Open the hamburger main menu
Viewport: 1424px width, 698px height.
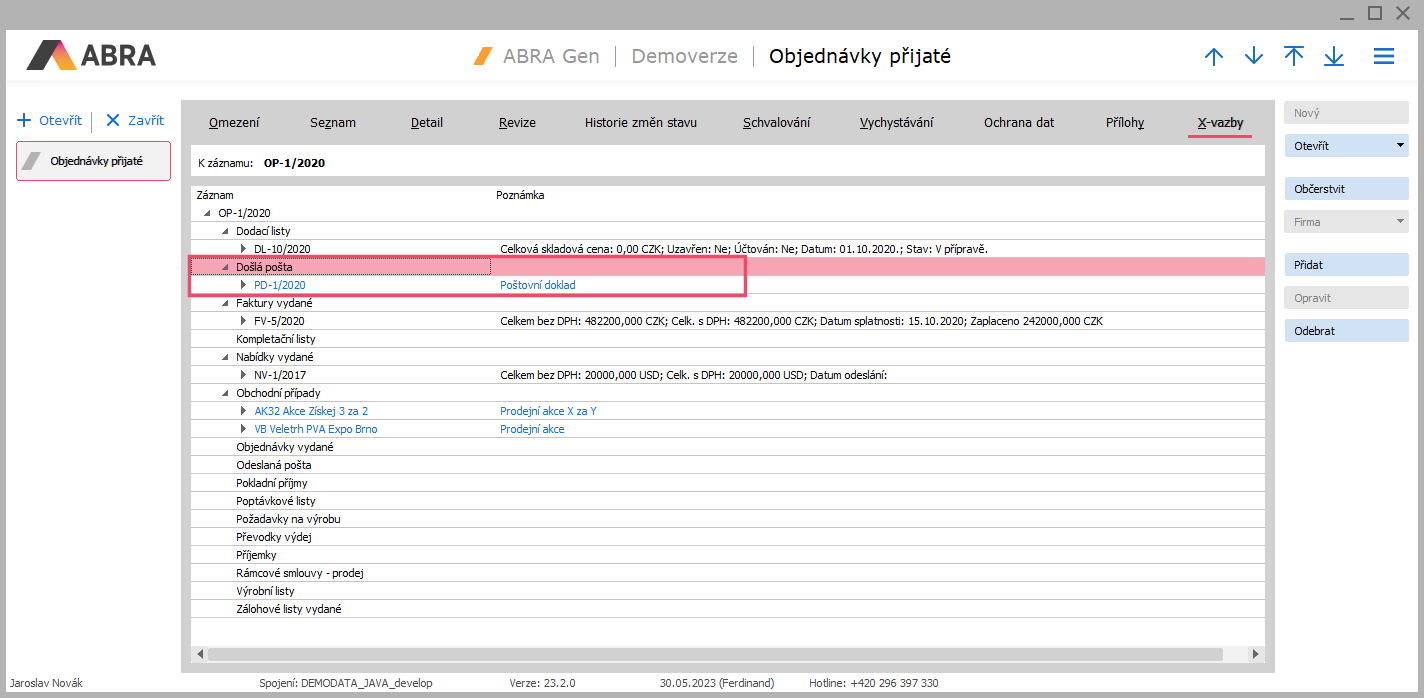[1384, 57]
